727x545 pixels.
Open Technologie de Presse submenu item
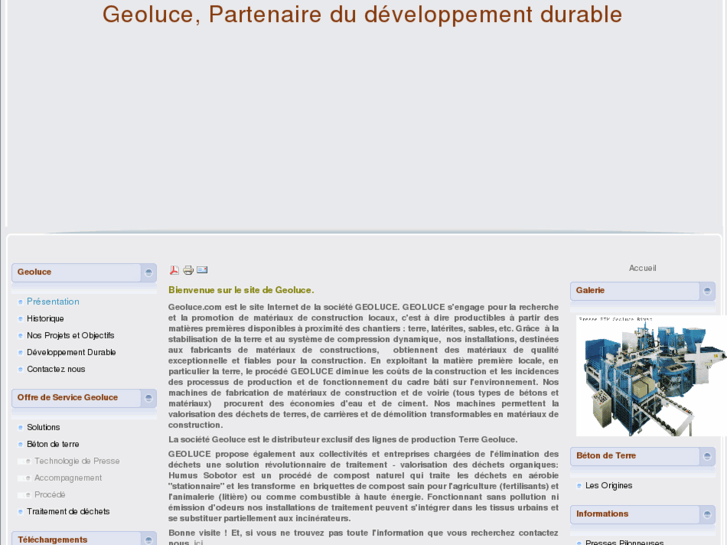pos(77,461)
